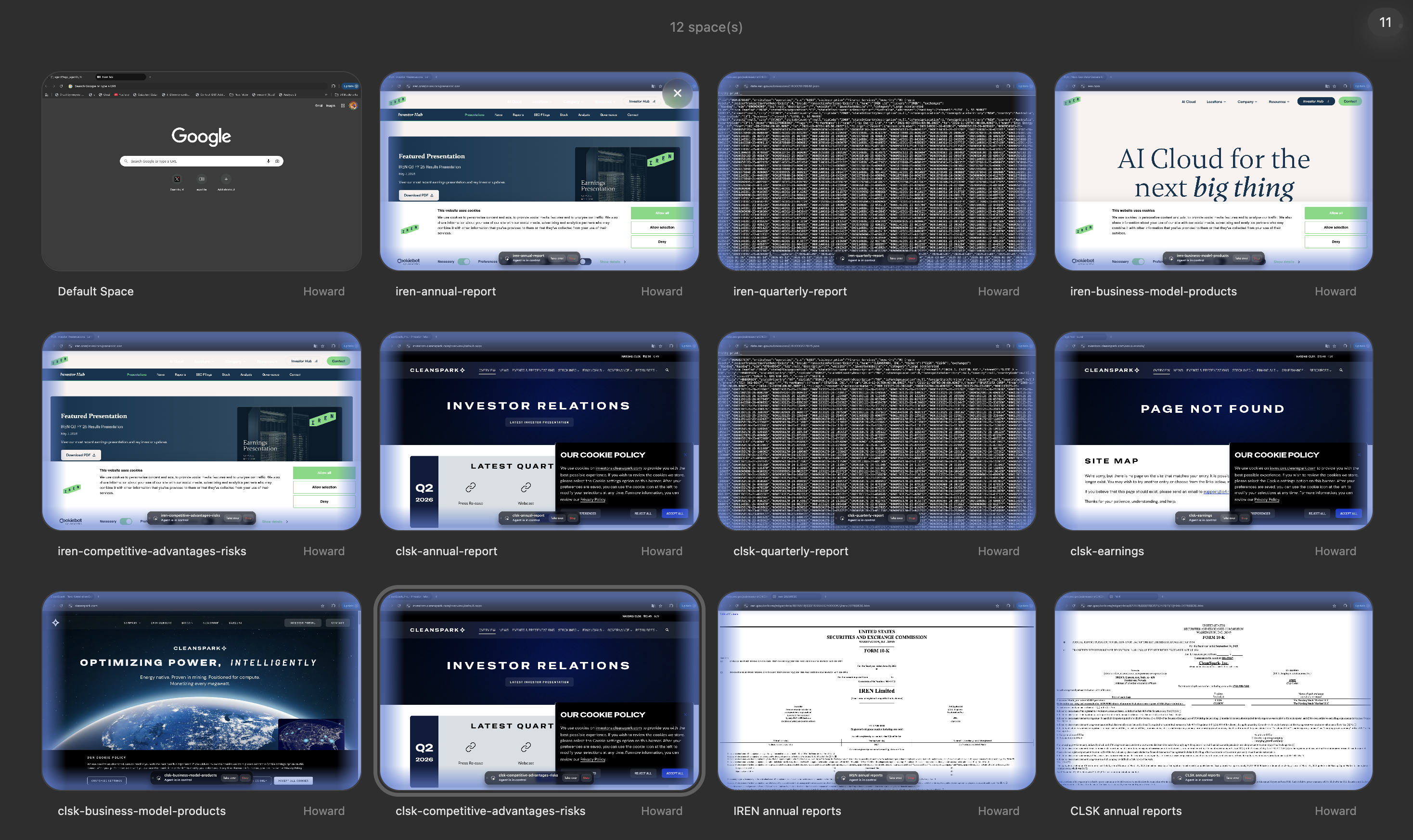Screen dimensions: 1413x840
Task: Click the IREN annual reports name label
Action: coord(787,811)
